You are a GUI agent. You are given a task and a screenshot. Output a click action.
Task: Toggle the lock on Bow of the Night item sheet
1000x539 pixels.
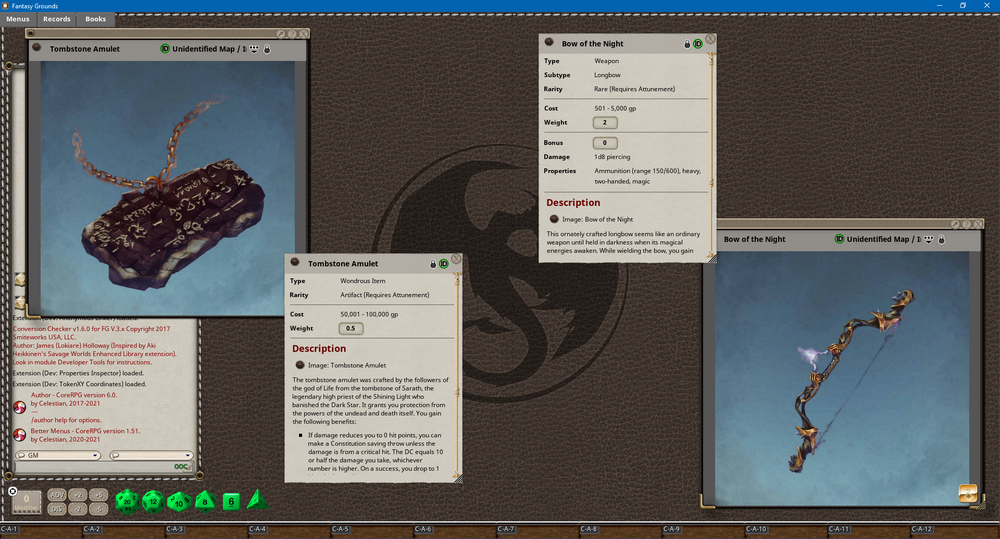coord(687,44)
